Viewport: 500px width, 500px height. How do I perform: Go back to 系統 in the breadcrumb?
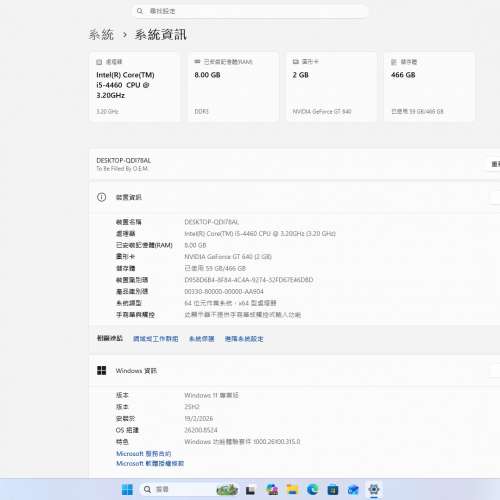click(x=101, y=34)
